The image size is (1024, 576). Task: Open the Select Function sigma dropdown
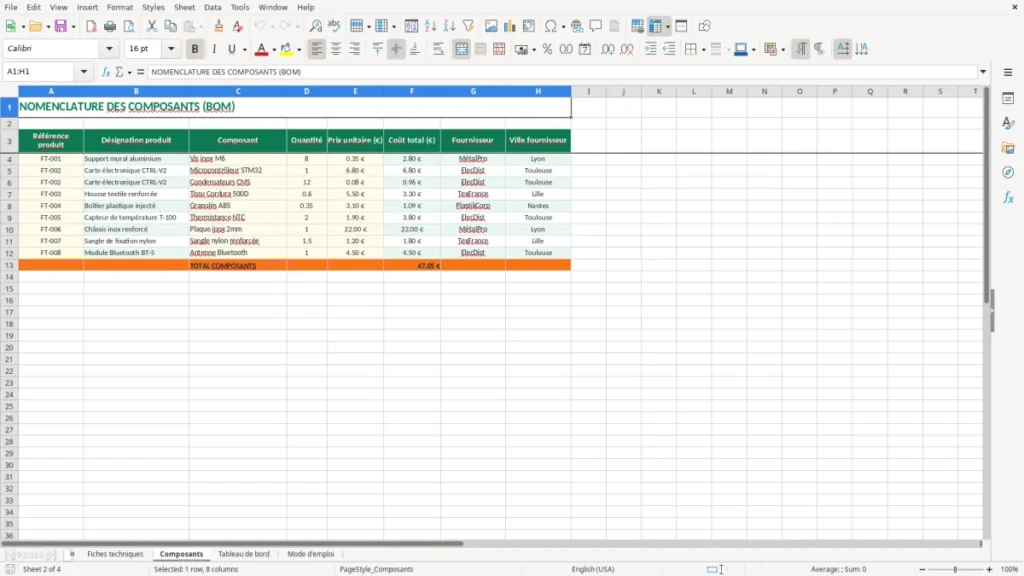[129, 72]
